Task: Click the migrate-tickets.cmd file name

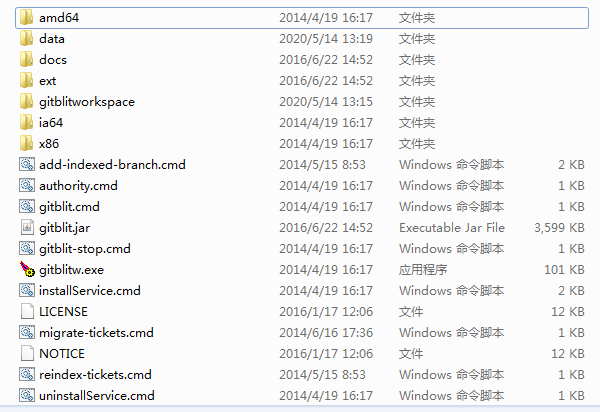Action: pyautogui.click(x=96, y=333)
